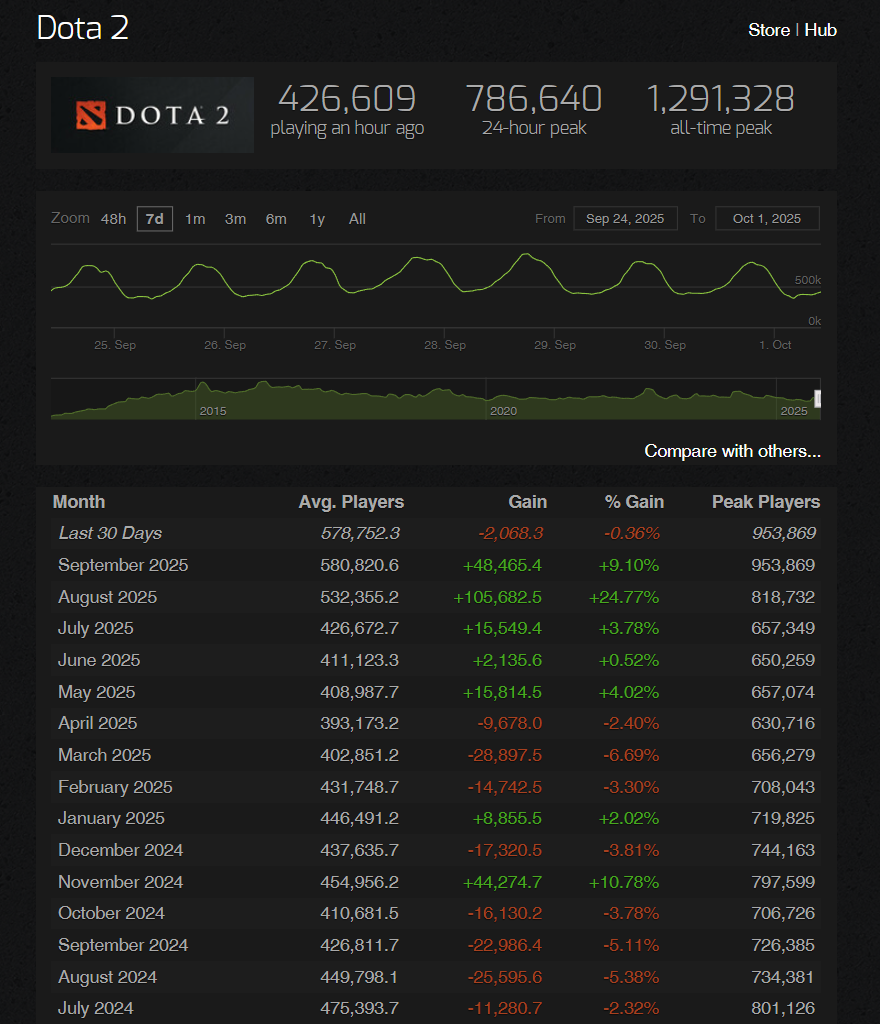The height and width of the screenshot is (1024, 880).
Task: Sort table by Avg. Players column
Action: 351,501
